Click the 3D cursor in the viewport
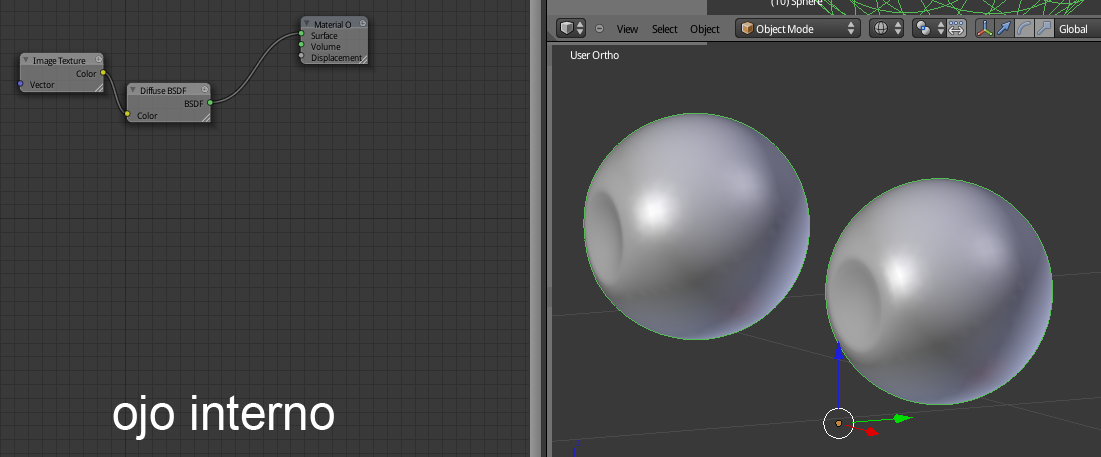1101x457 pixels. coord(838,424)
